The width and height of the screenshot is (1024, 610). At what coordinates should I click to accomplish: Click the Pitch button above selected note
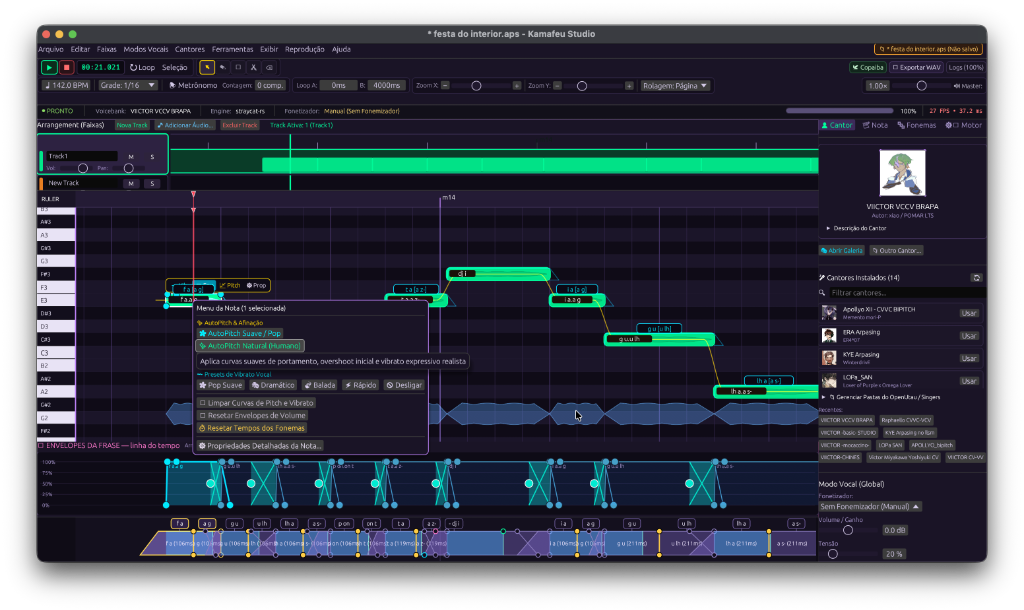(230, 285)
